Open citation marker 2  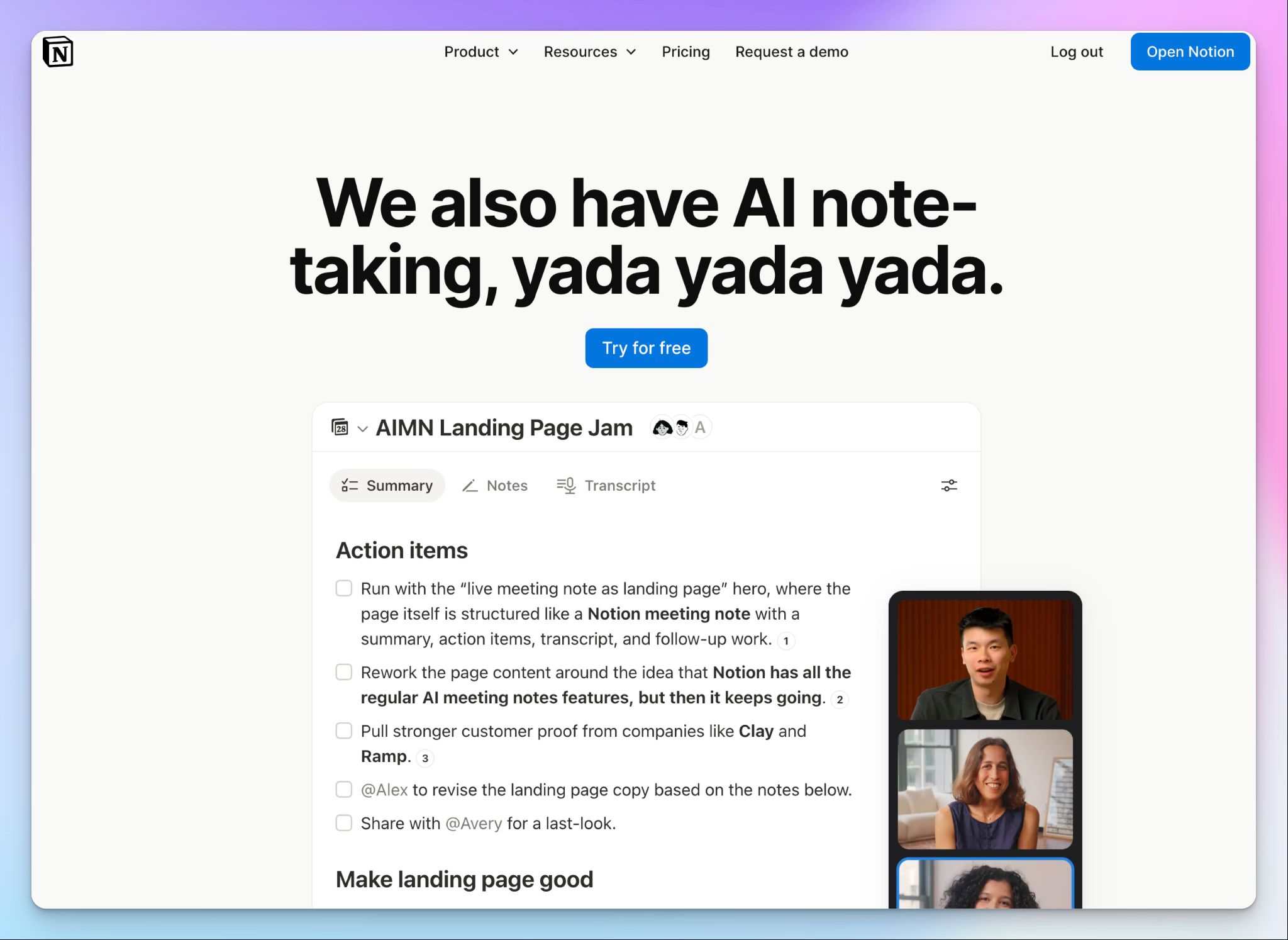click(x=840, y=700)
